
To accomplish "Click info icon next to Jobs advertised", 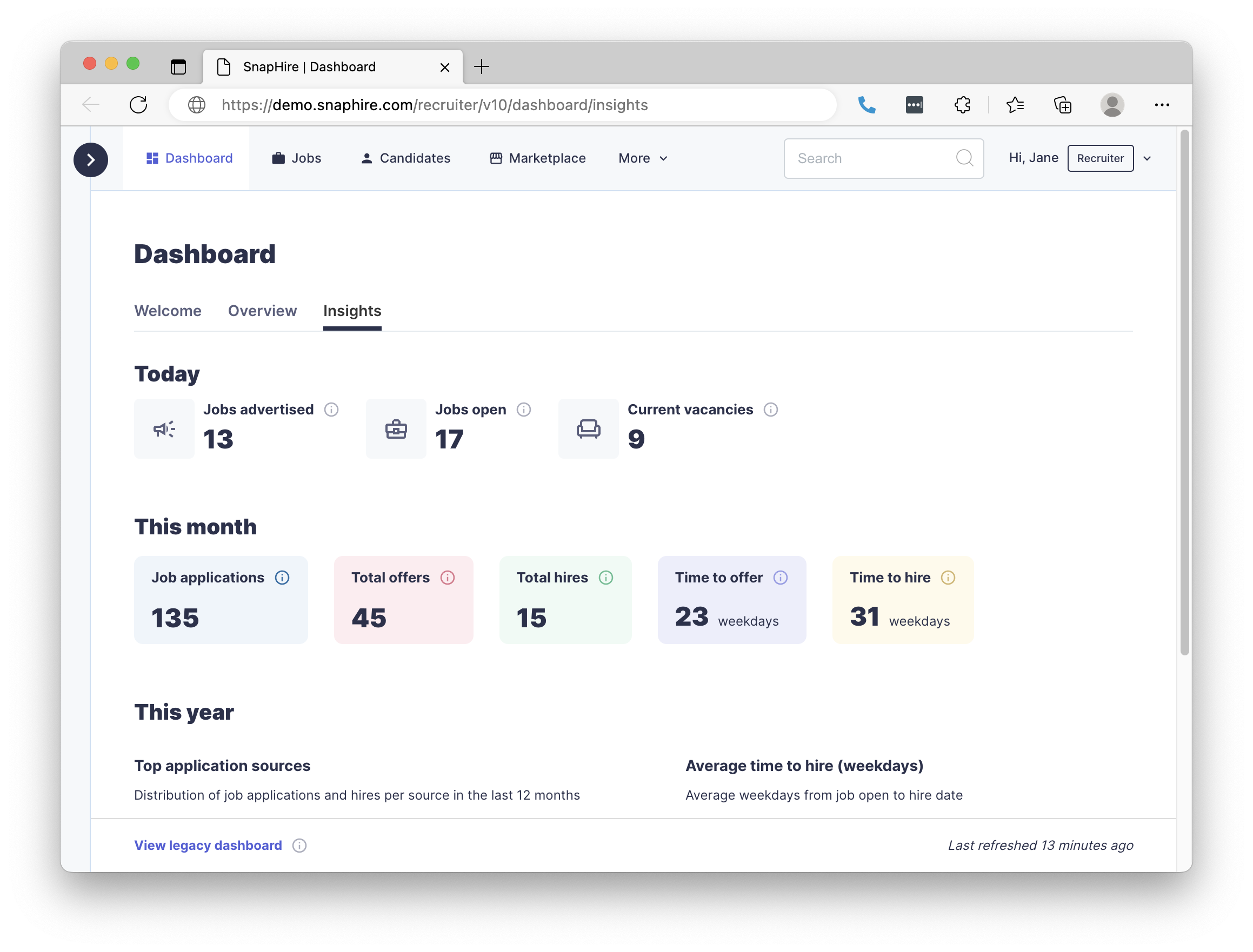I will pos(331,409).
